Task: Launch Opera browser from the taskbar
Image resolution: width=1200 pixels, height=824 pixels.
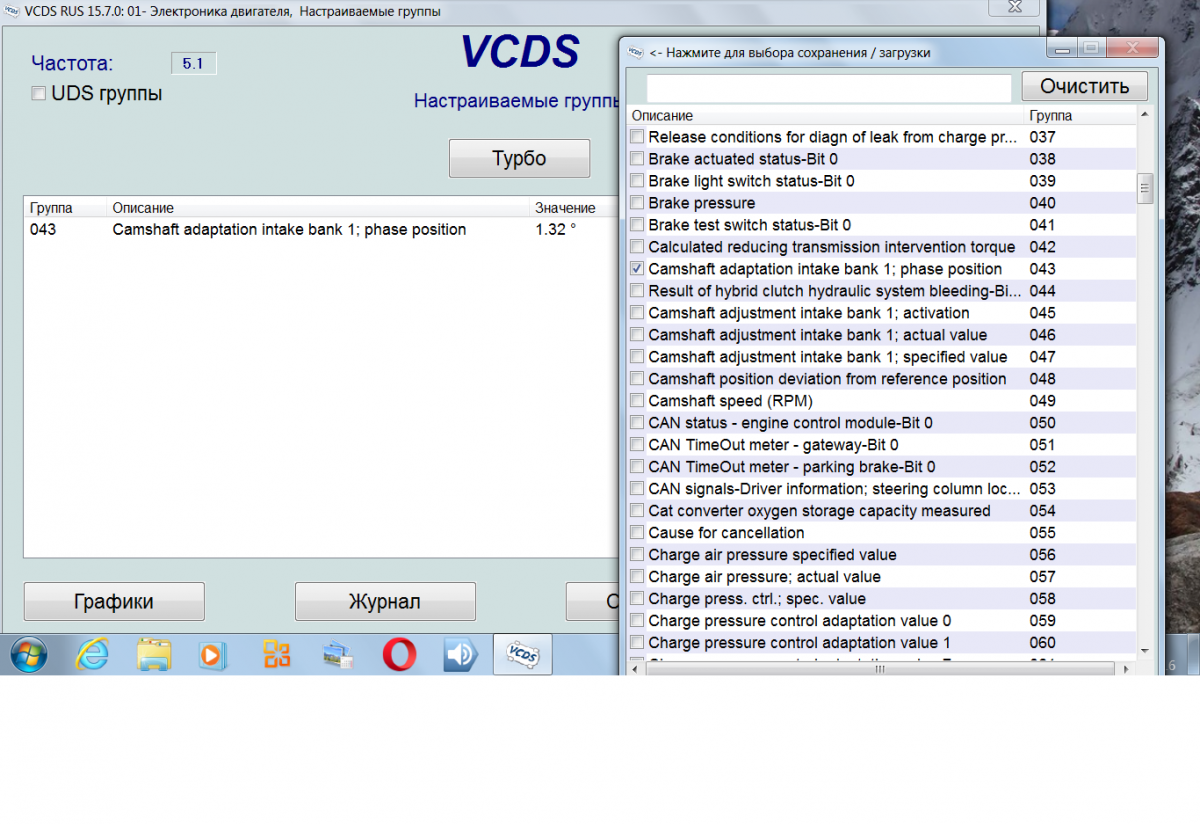Action: pos(399,655)
